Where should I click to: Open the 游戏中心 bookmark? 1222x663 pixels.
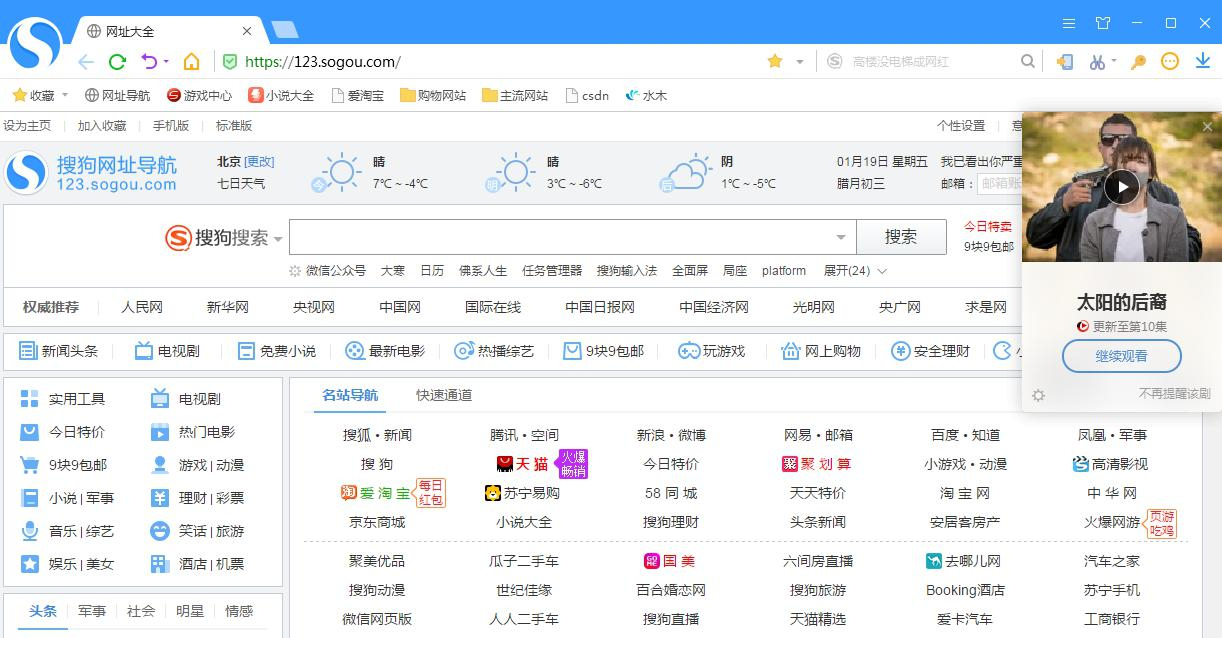(199, 96)
